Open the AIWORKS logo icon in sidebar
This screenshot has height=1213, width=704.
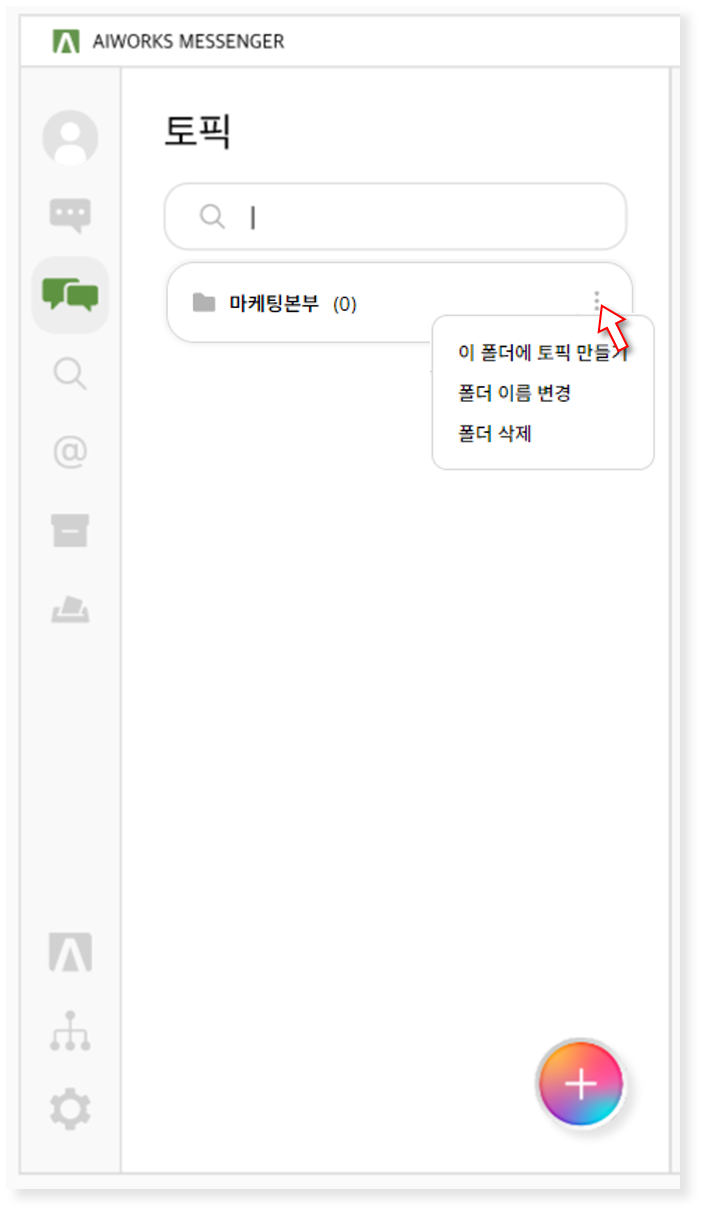point(70,952)
